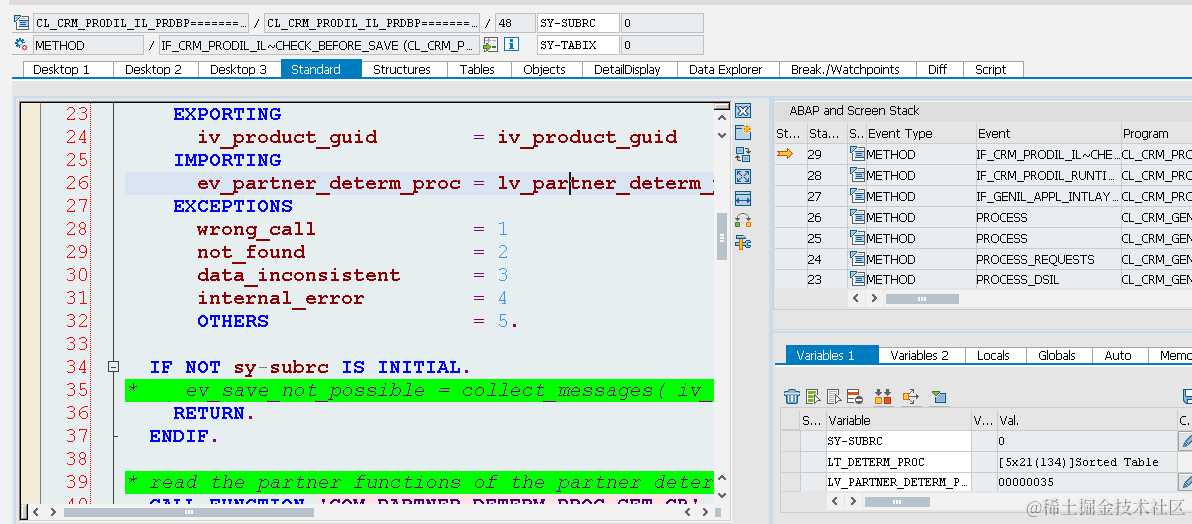This screenshot has height=524, width=1192.
Task: Click the variables table horizontal scrollbar thumb
Action: (x=897, y=502)
